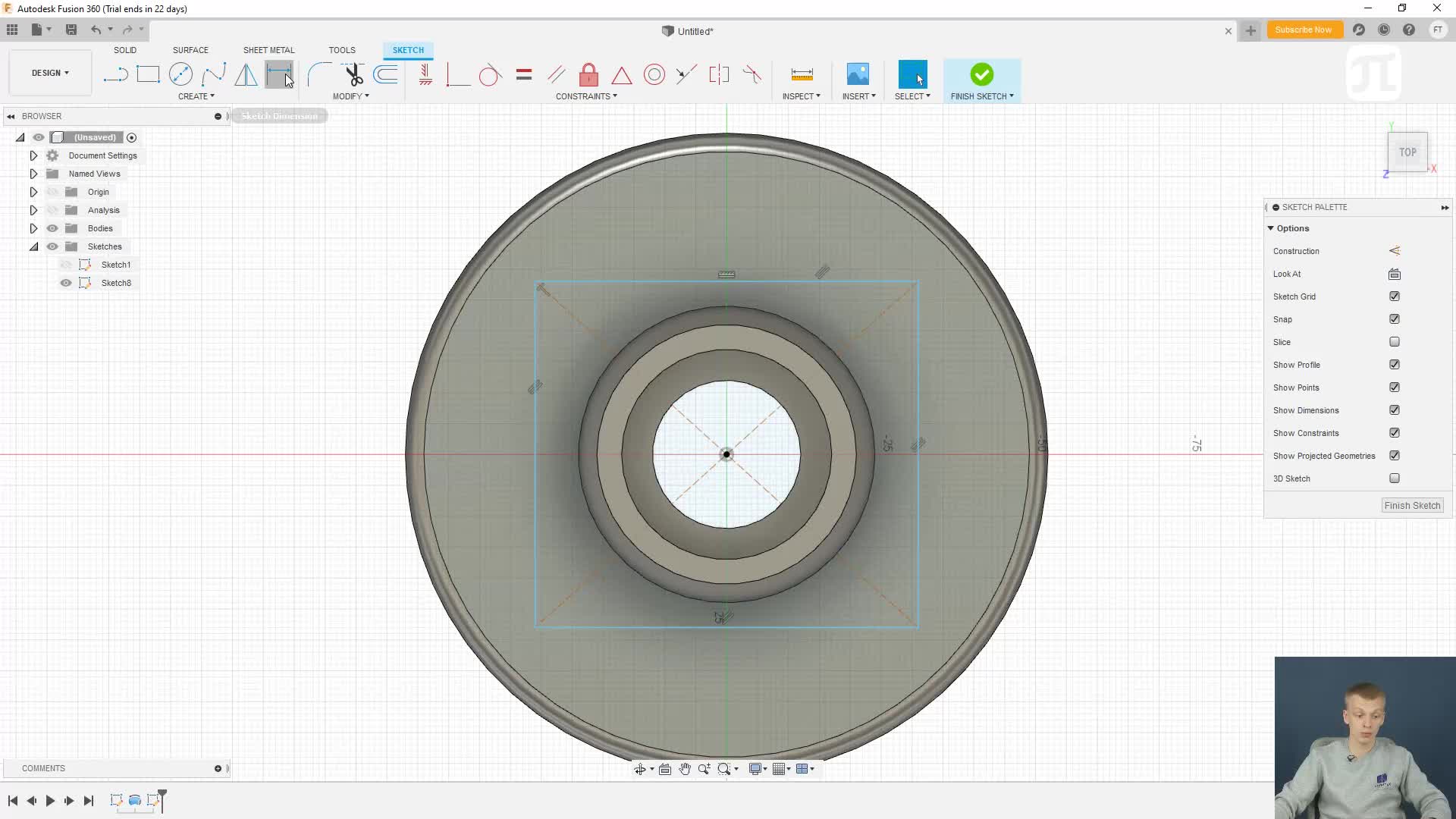Apply Fix/Unfix lock constraint
The image size is (1456, 819).
point(588,74)
